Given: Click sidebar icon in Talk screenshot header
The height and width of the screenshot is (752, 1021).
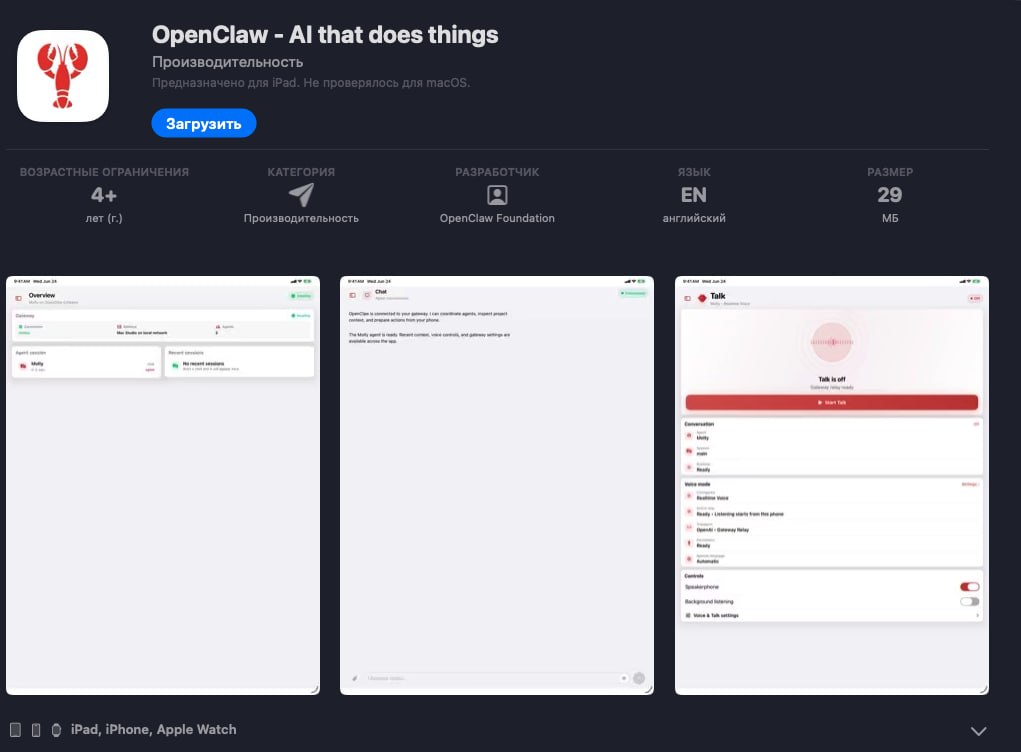Looking at the screenshot, I should pyautogui.click(x=687, y=298).
